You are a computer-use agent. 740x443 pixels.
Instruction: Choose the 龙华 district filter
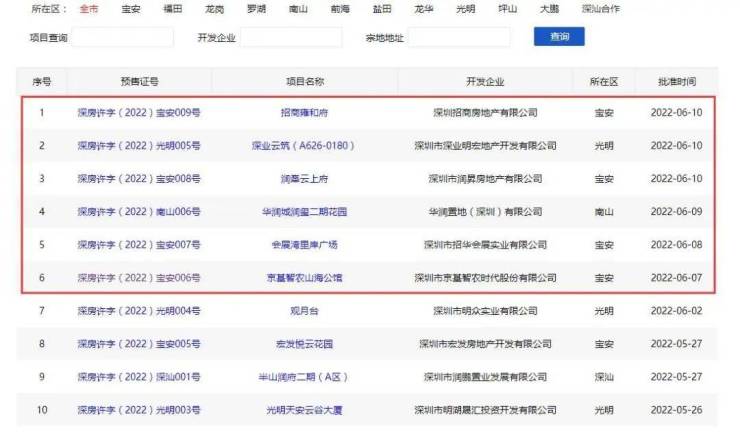424,9
